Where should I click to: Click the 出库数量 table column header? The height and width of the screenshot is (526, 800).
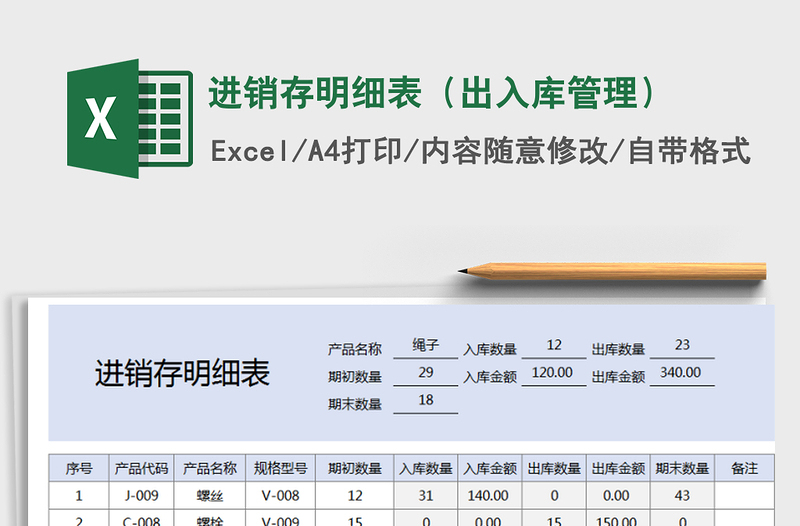(554, 468)
